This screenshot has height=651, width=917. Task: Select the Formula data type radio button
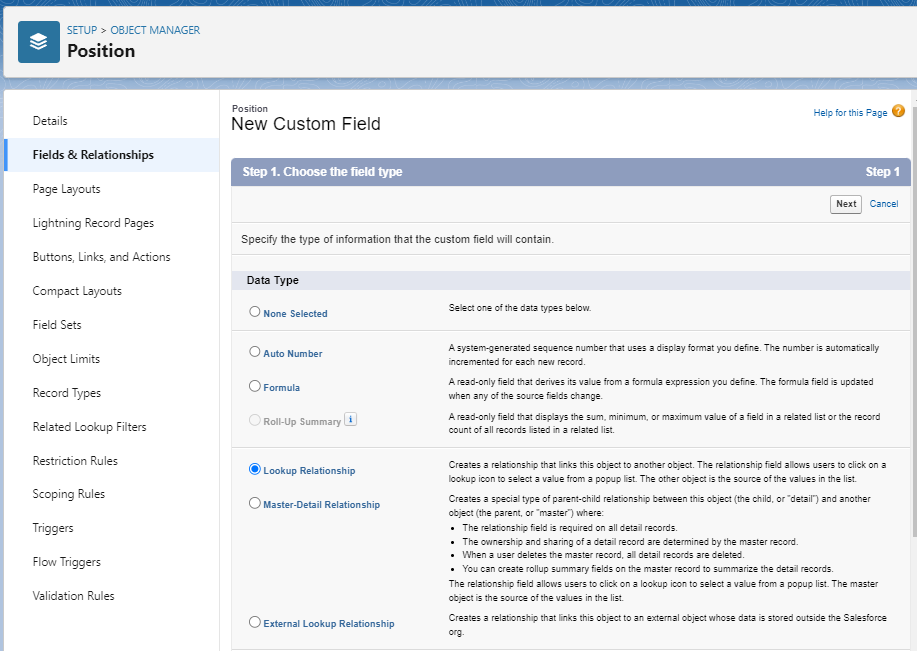tap(255, 386)
